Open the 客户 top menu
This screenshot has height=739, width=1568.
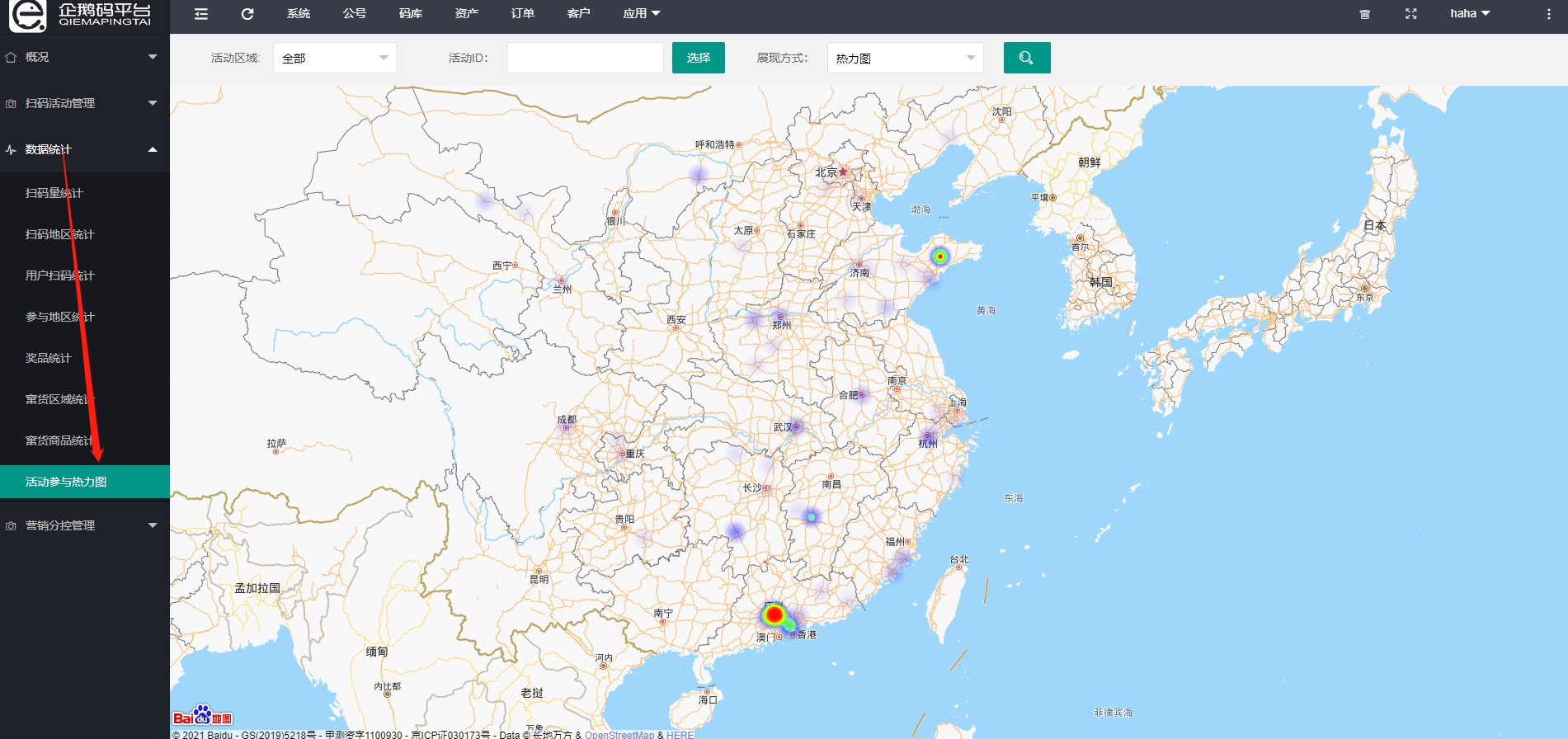579,14
